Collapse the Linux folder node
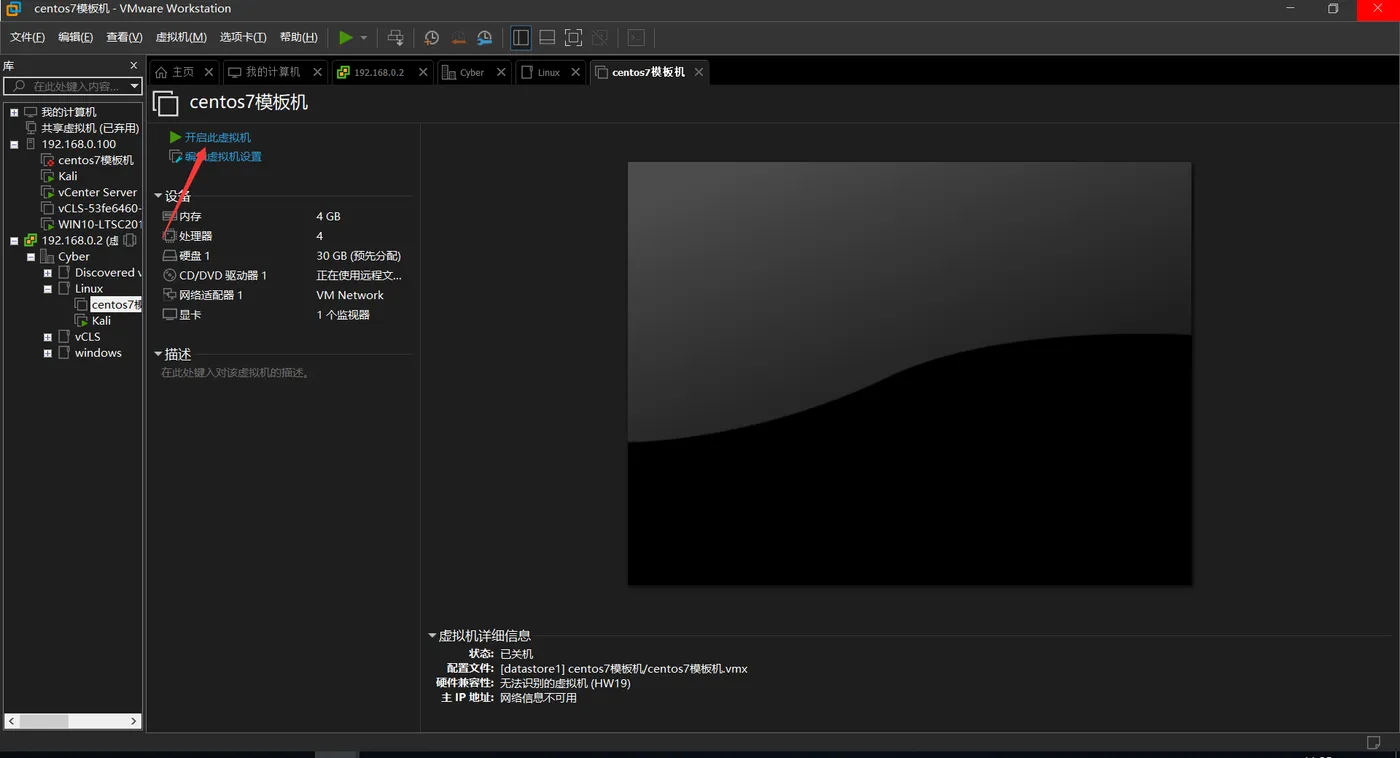Image resolution: width=1400 pixels, height=758 pixels. 47,289
